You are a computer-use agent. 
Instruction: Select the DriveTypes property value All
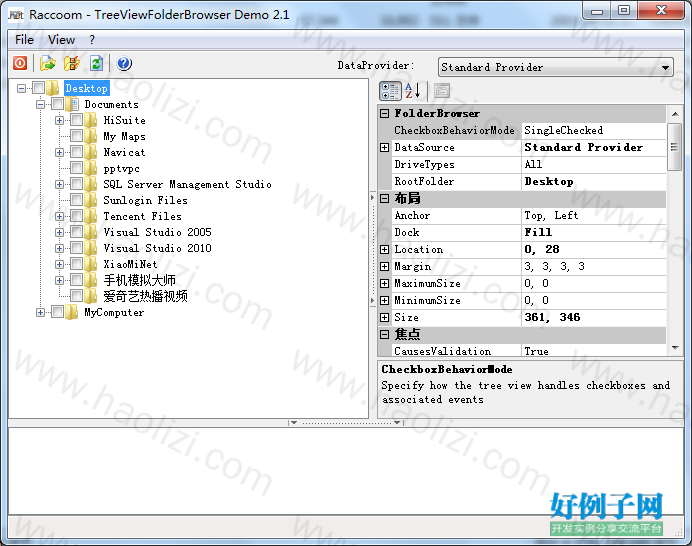tap(533, 164)
